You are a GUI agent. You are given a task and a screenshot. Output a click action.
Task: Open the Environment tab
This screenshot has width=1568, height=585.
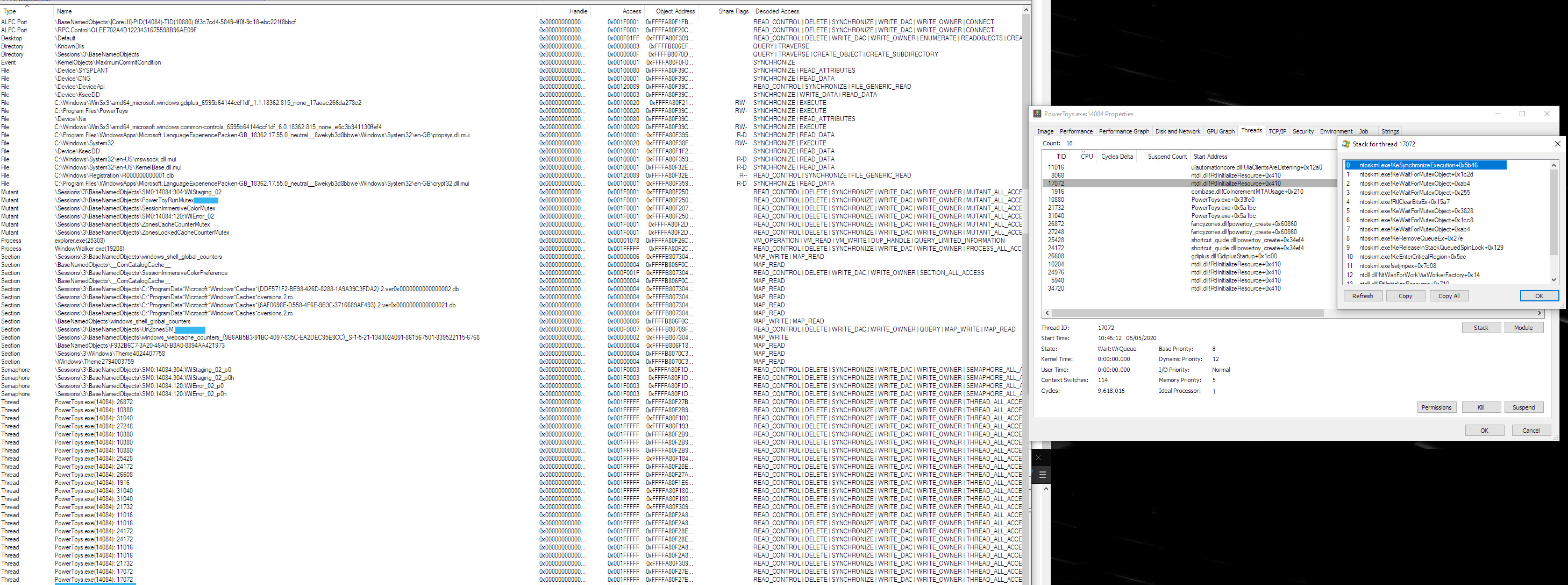(1336, 131)
